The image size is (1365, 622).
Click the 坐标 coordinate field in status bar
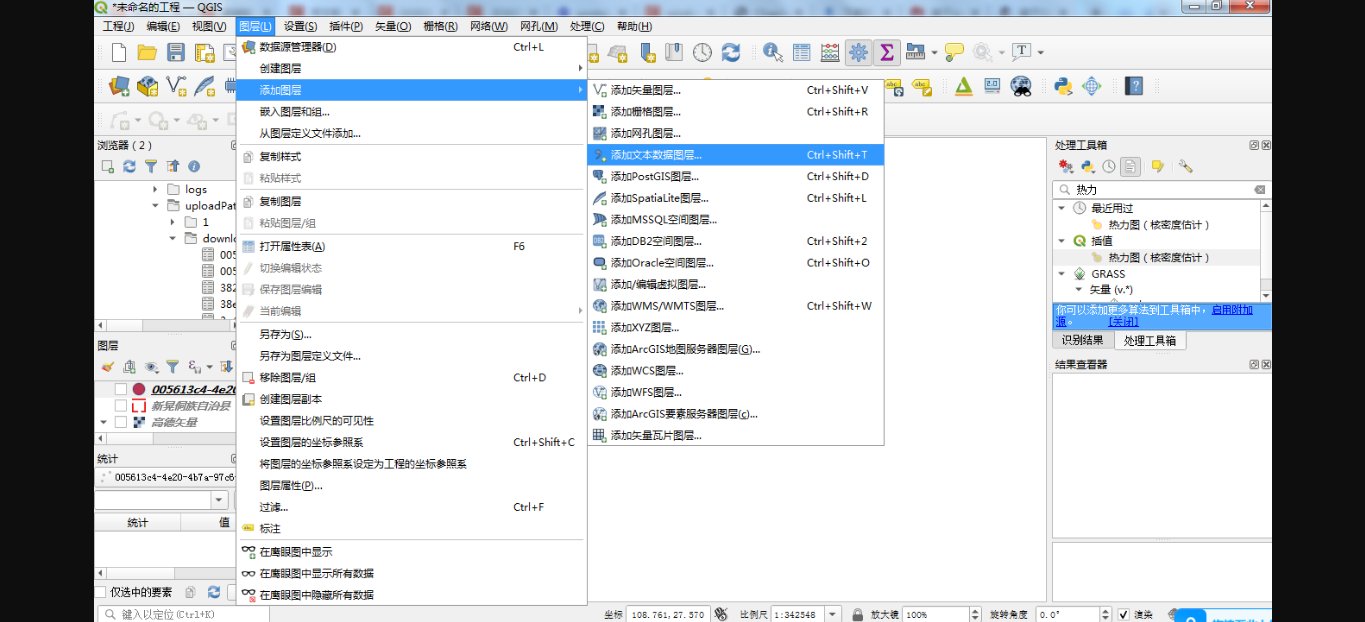667,615
